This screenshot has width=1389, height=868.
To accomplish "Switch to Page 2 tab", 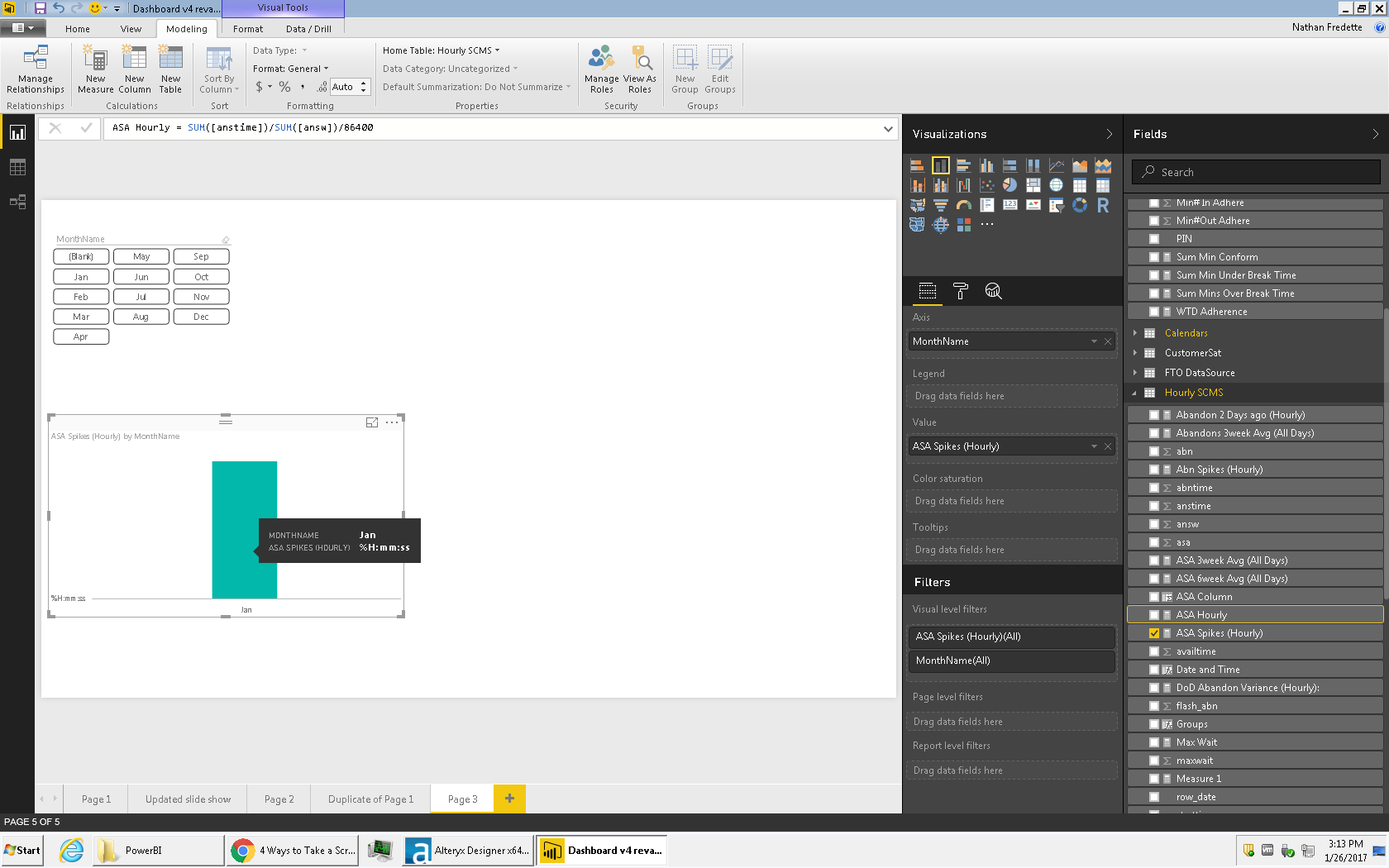I will (279, 799).
